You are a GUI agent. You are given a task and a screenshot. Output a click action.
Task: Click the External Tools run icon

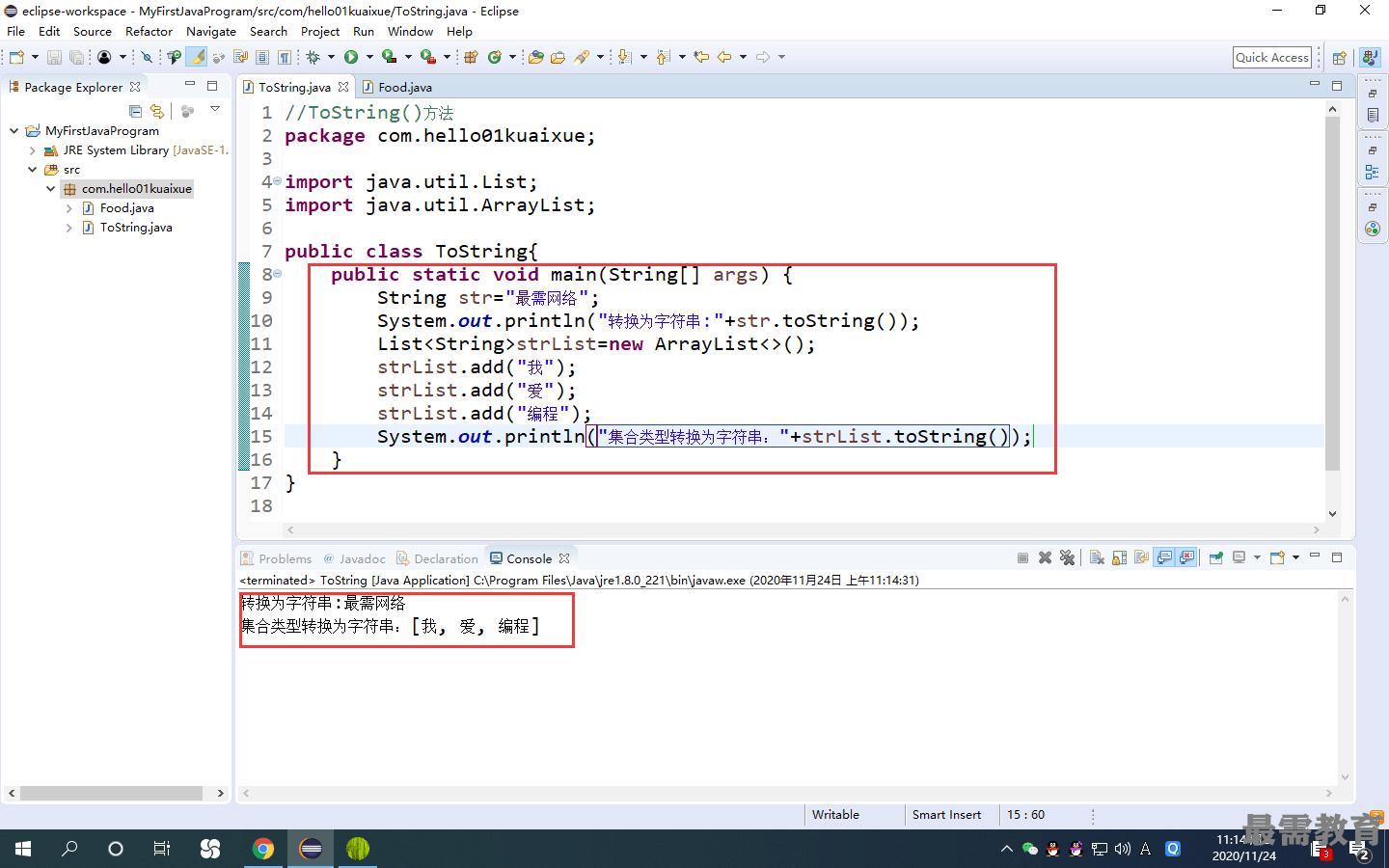pos(428,57)
